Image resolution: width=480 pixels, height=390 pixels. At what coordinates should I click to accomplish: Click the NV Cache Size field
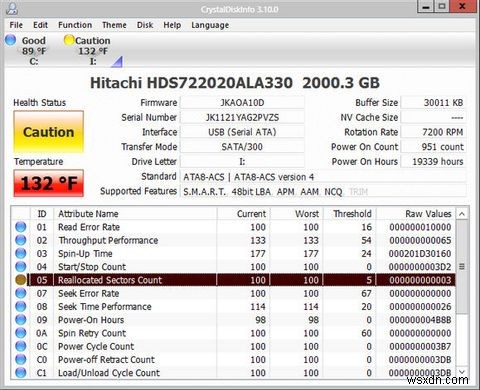(433, 117)
